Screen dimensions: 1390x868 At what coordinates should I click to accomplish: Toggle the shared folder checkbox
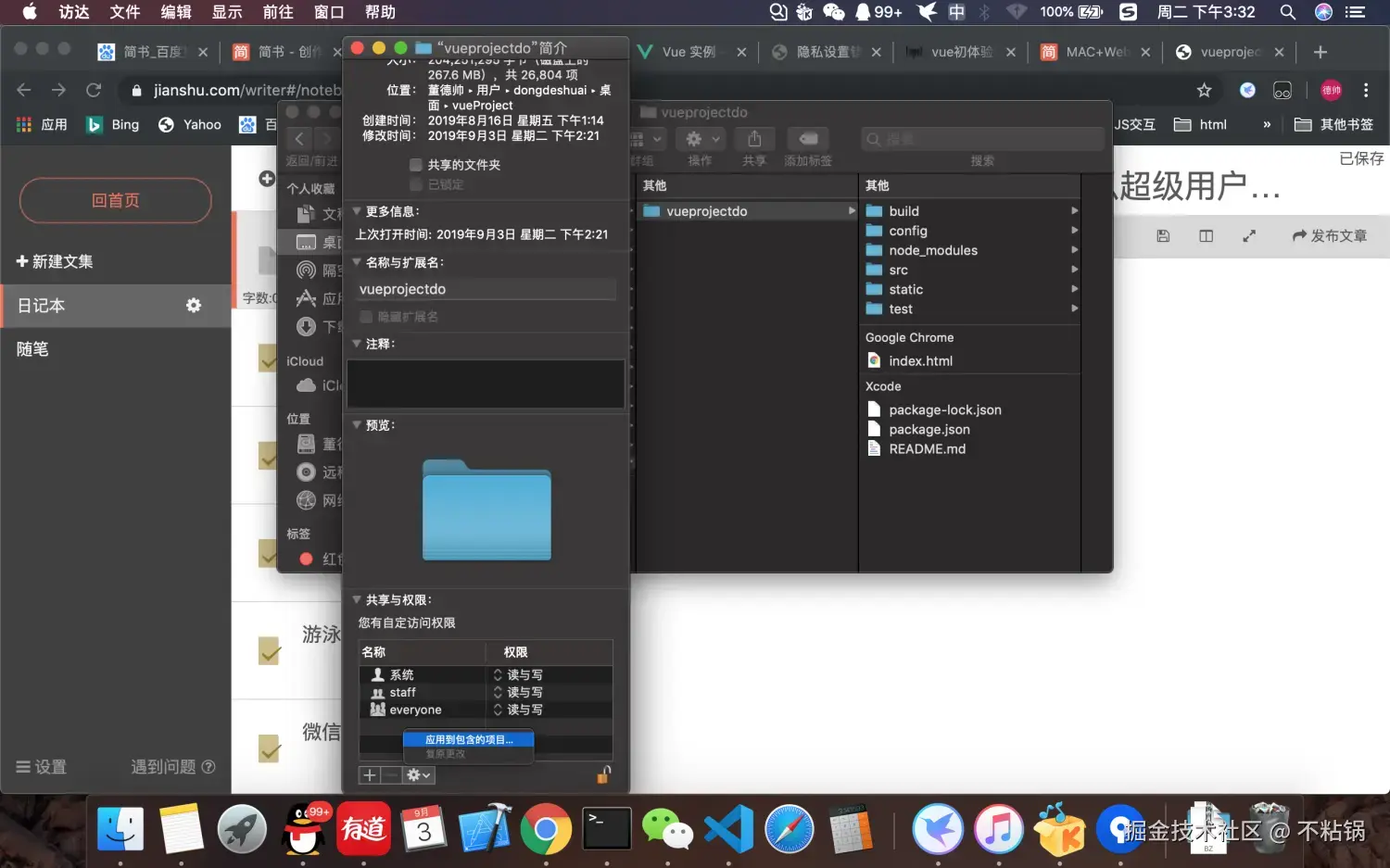[x=416, y=165]
